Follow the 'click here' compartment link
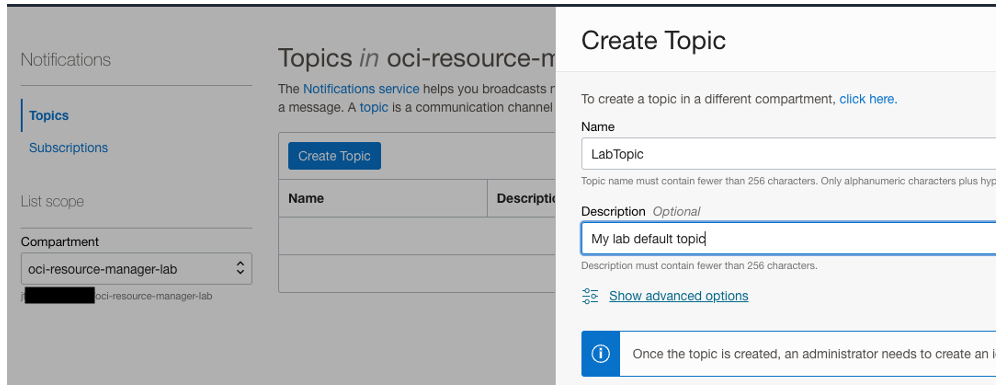The height and width of the screenshot is (389, 1006). pos(868,99)
